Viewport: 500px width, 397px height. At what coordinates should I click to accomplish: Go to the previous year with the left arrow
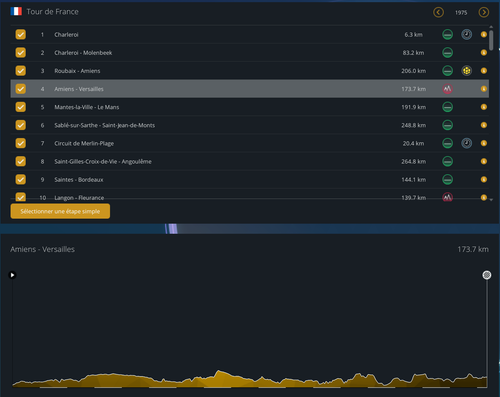(x=438, y=13)
